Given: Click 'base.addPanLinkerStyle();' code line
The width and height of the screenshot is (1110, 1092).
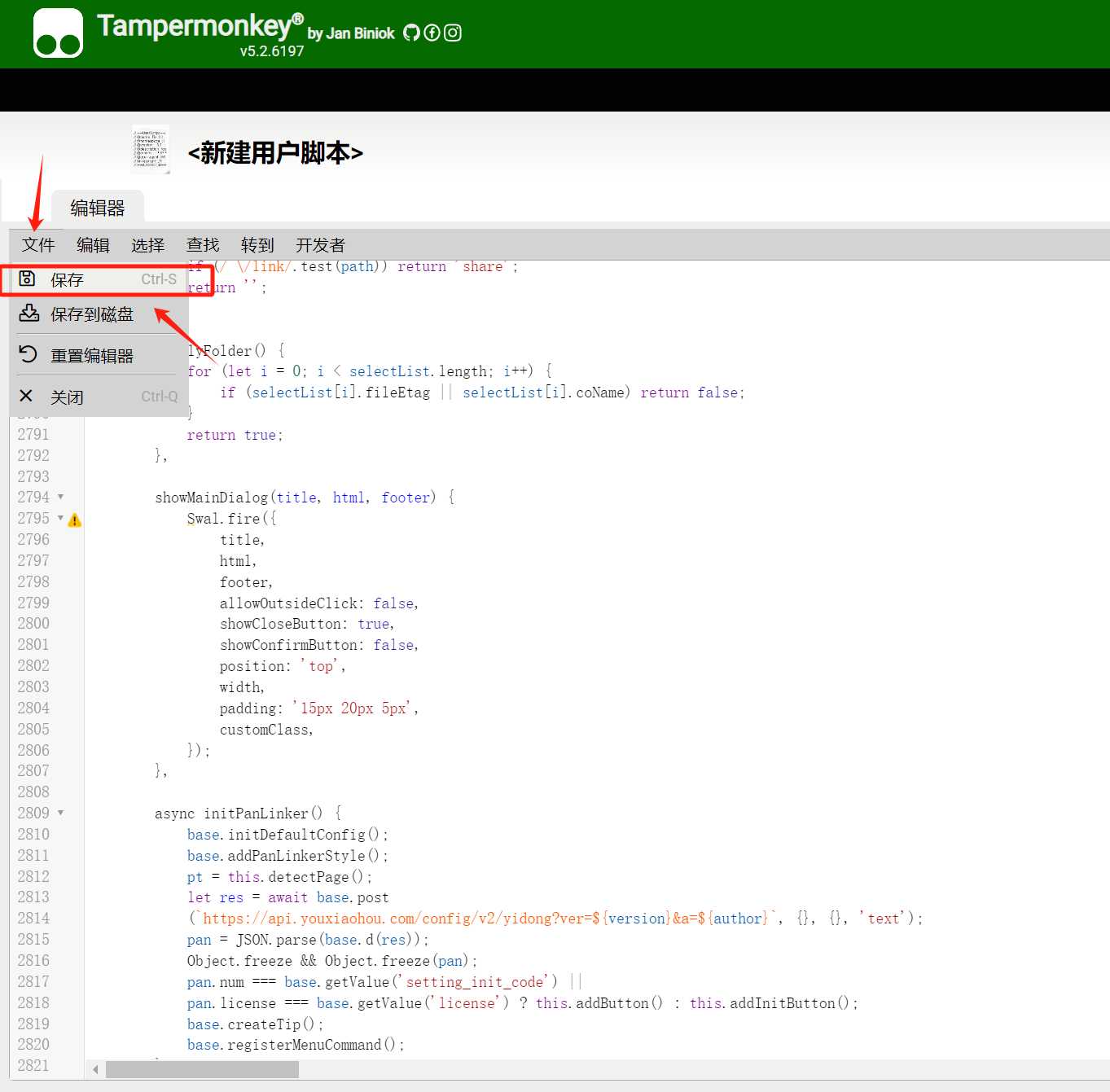Looking at the screenshot, I should (x=287, y=856).
